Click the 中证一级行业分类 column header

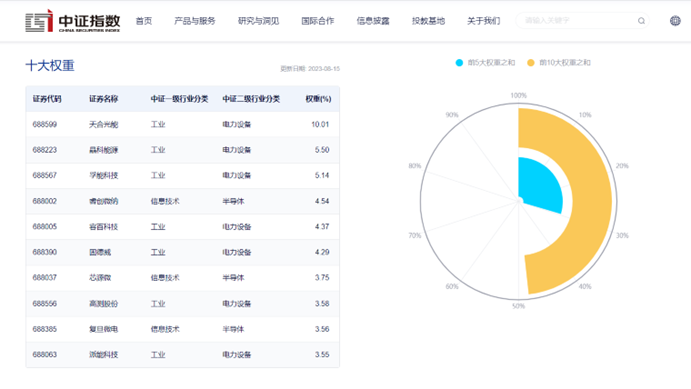tap(179, 99)
